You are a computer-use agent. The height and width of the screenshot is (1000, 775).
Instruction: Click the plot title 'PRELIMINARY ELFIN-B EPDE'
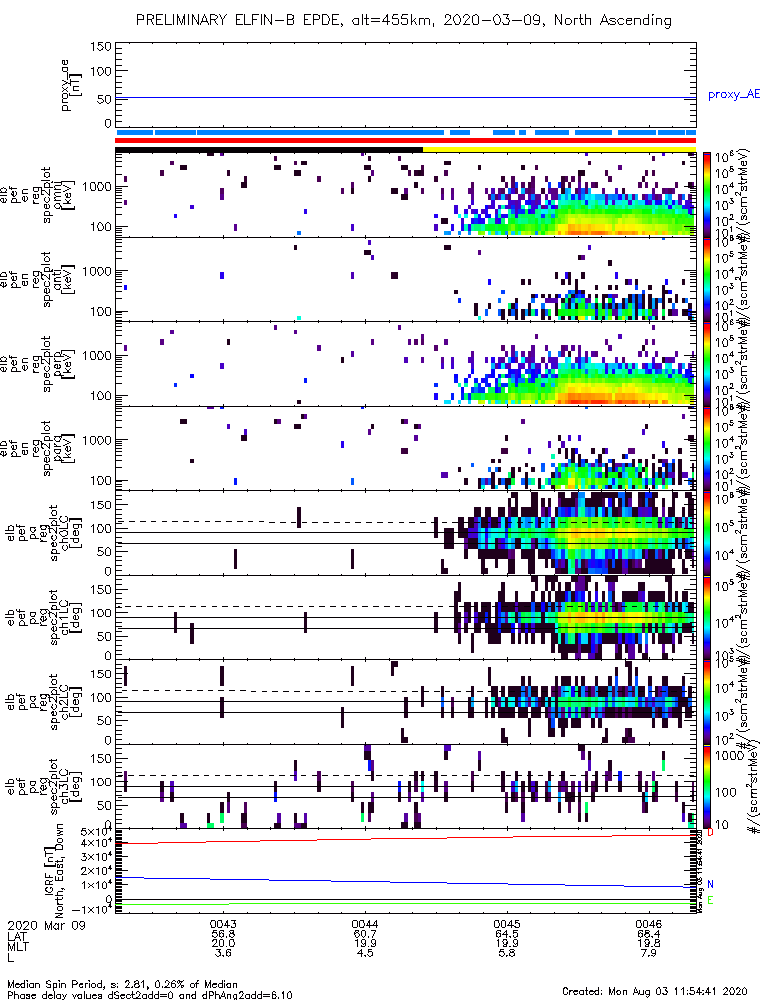pos(243,20)
